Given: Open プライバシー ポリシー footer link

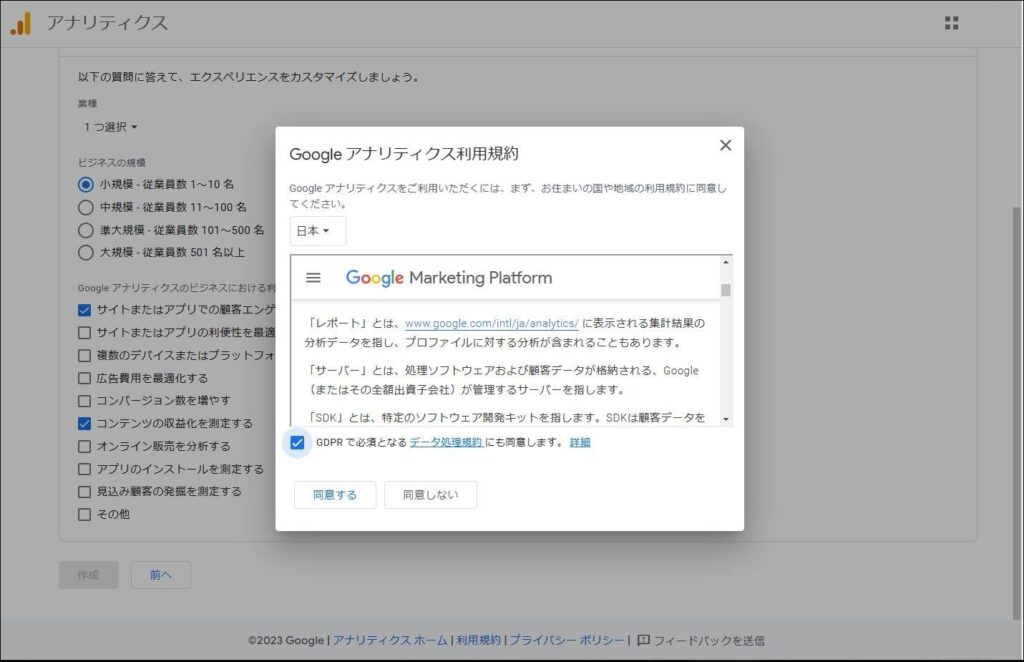Looking at the screenshot, I should click(x=566, y=640).
